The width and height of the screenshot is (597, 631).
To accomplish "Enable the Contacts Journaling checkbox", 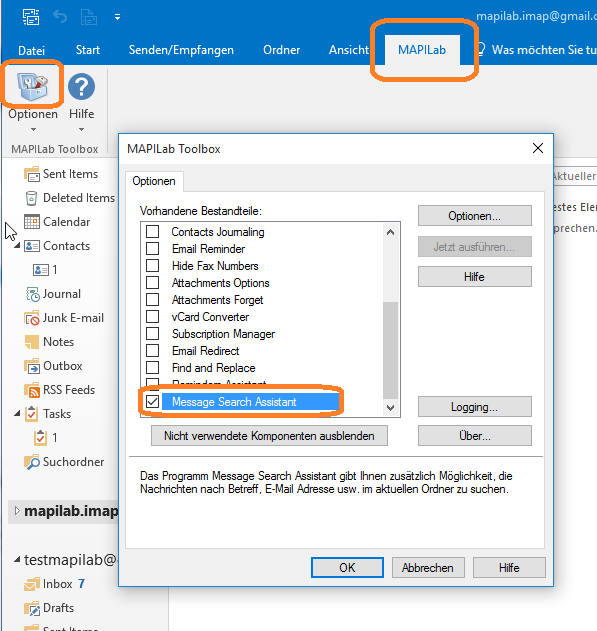I will coord(152,232).
